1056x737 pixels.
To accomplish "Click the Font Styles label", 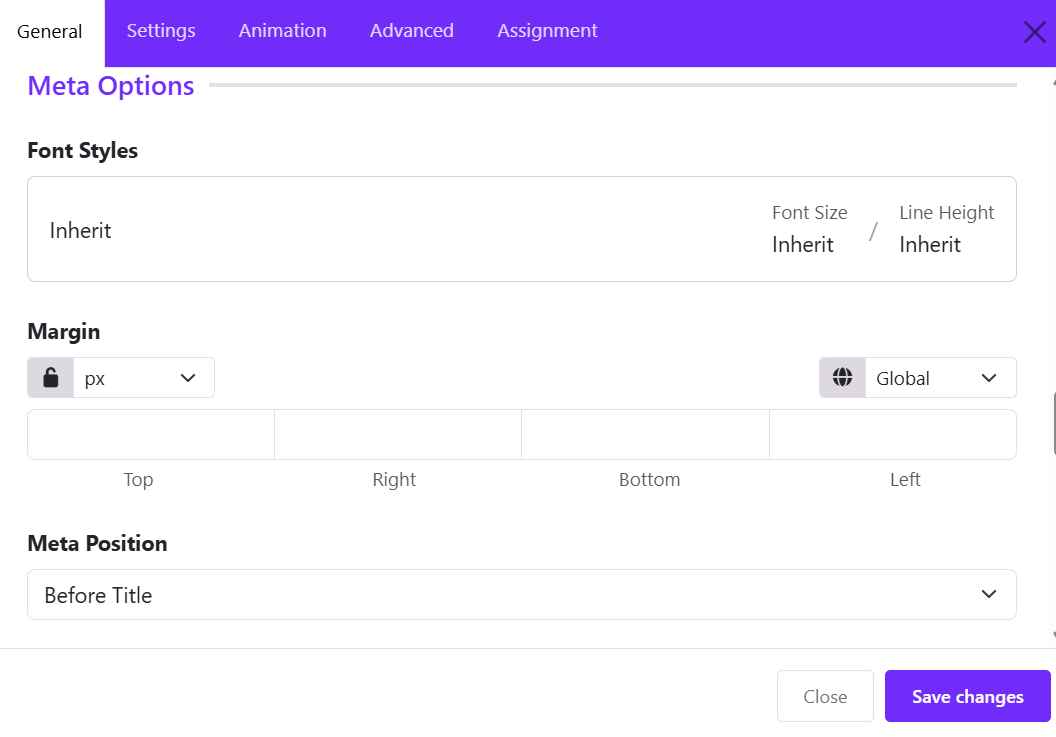I will [83, 150].
